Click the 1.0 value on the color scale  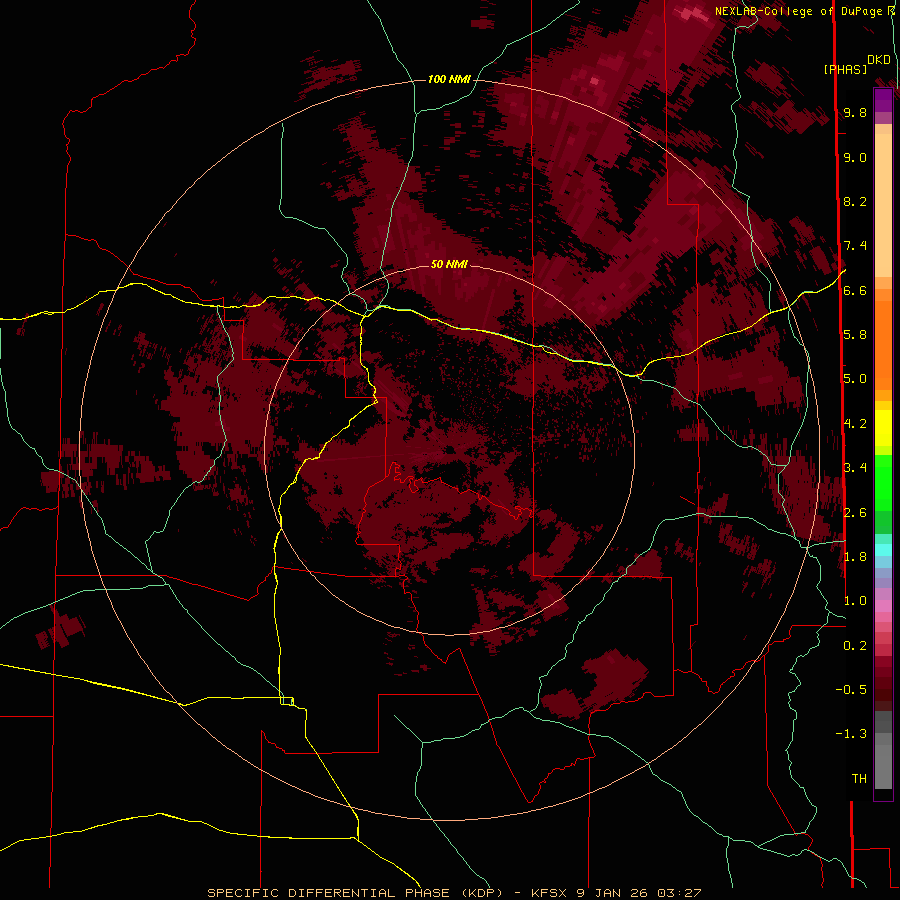click(855, 600)
